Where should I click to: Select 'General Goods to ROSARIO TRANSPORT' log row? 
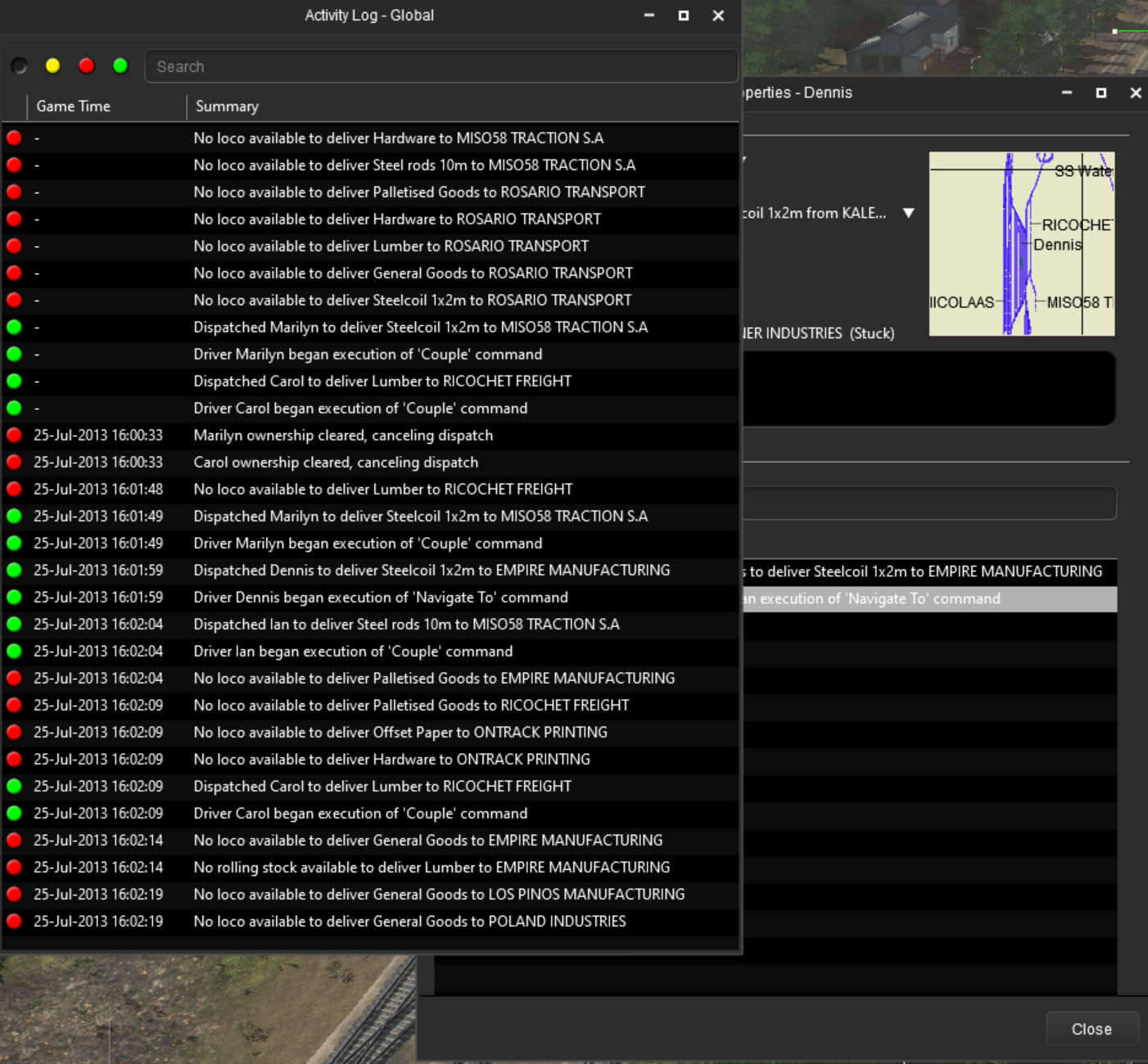[370, 273]
